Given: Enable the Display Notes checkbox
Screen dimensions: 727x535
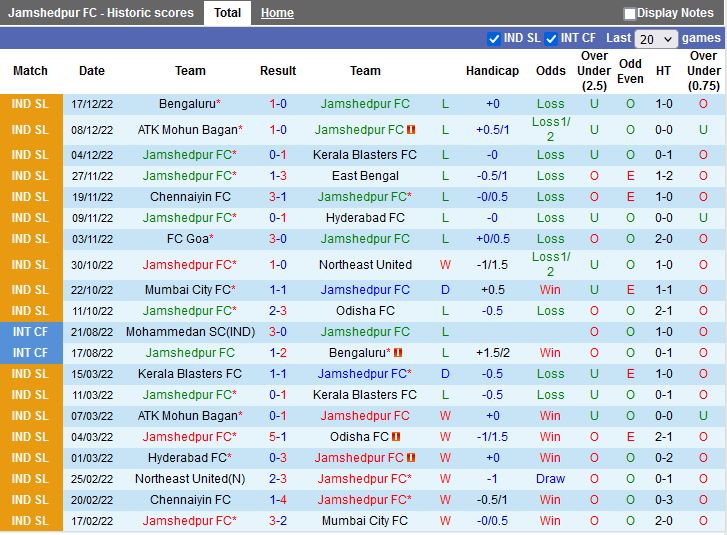Looking at the screenshot, I should tap(630, 13).
